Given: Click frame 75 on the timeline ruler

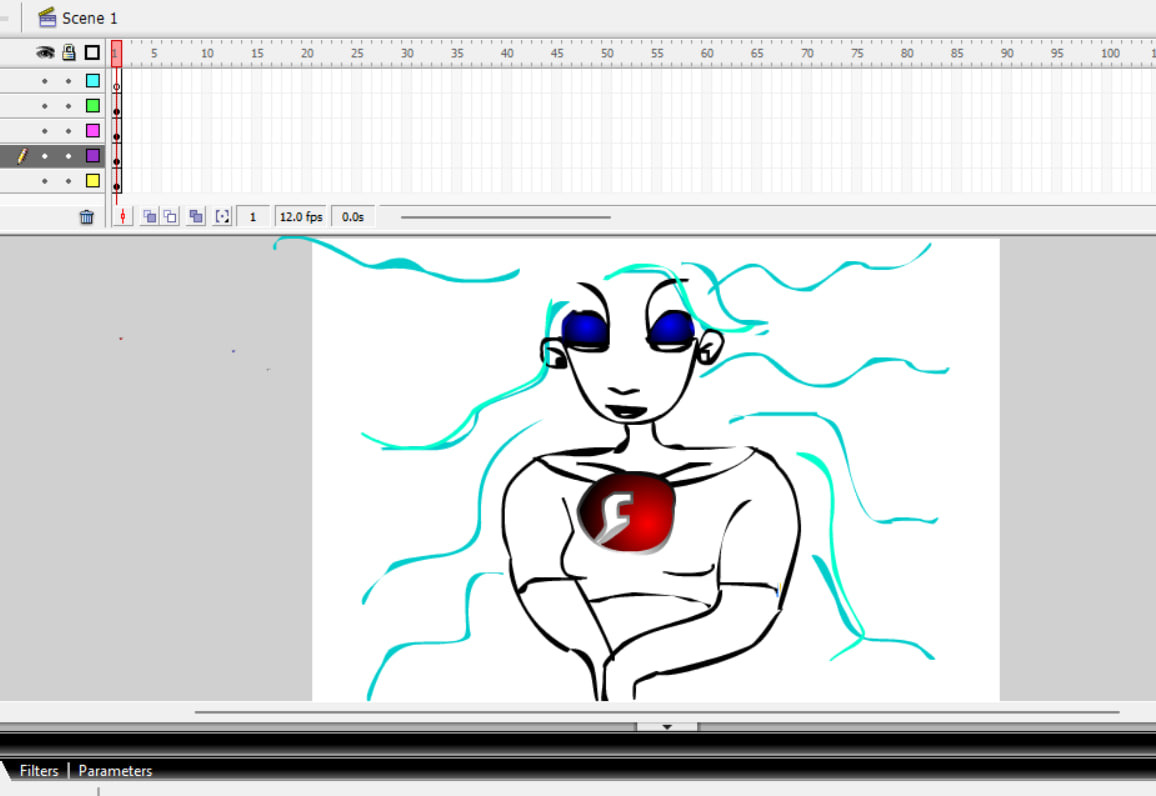Looking at the screenshot, I should [x=857, y=53].
